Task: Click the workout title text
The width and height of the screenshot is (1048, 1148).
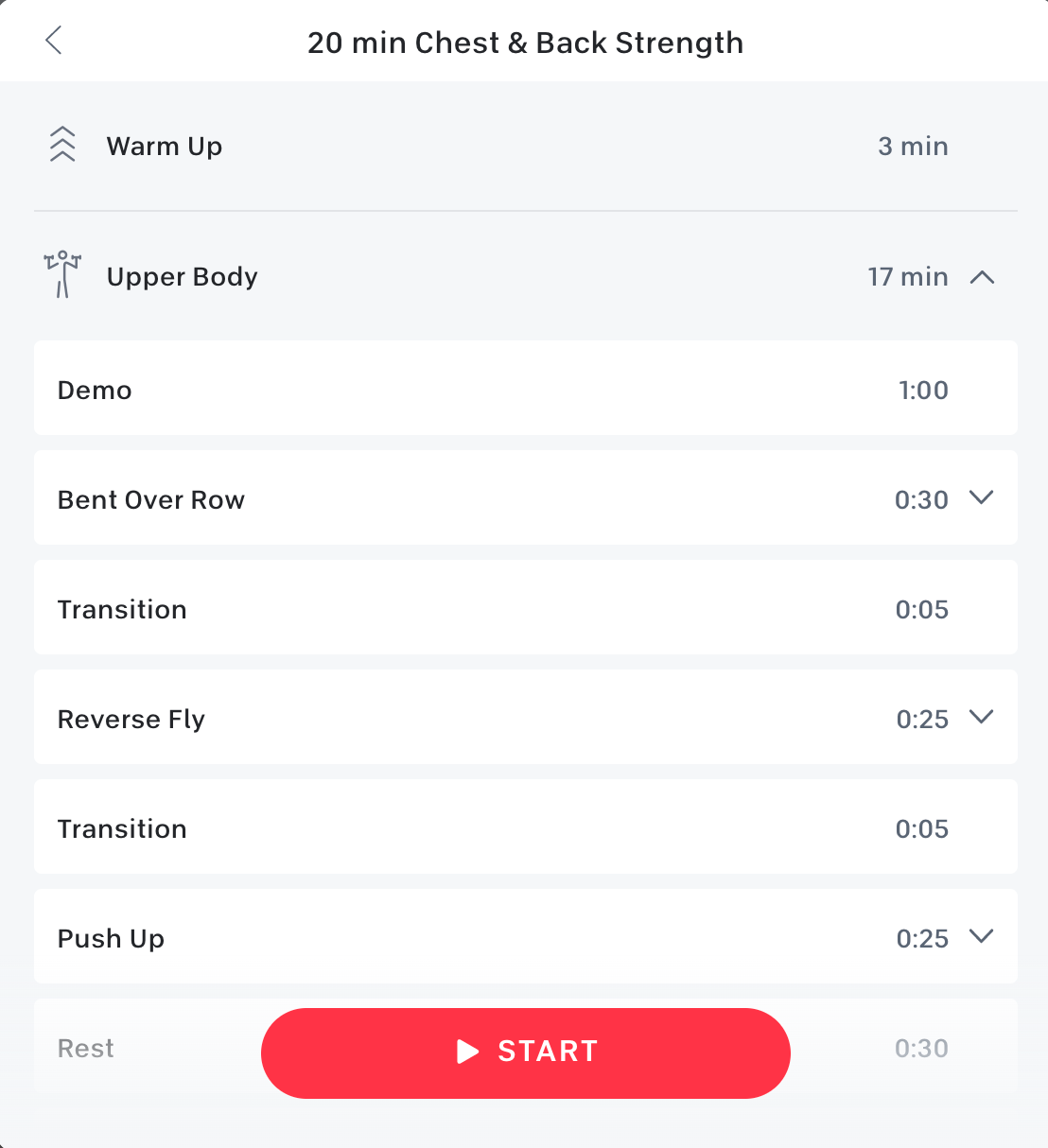Action: pyautogui.click(x=525, y=43)
